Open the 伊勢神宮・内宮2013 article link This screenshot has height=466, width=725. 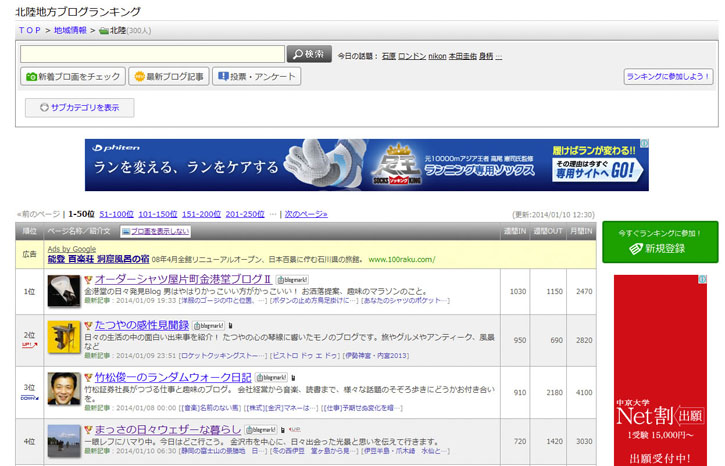tap(376, 356)
